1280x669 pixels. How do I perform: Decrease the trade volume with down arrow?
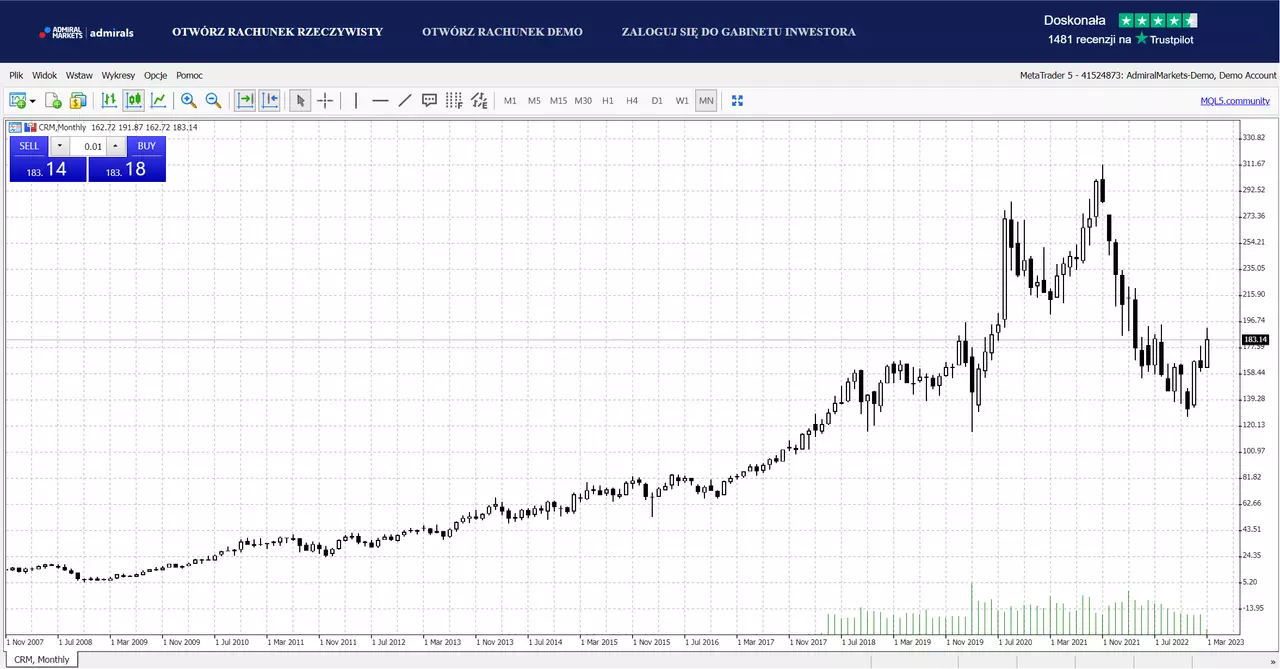59,146
